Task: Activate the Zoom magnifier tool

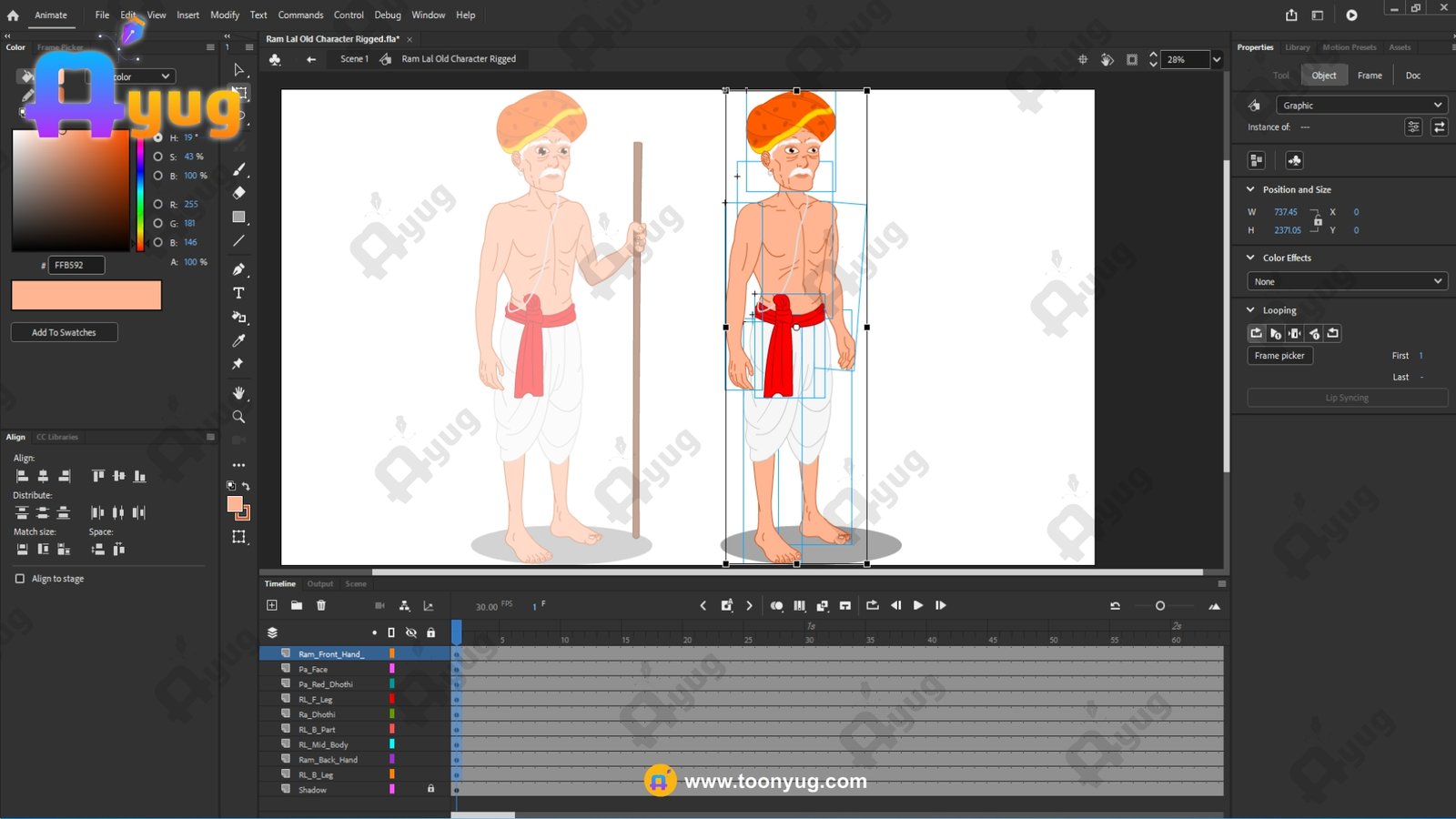Action: point(238,417)
